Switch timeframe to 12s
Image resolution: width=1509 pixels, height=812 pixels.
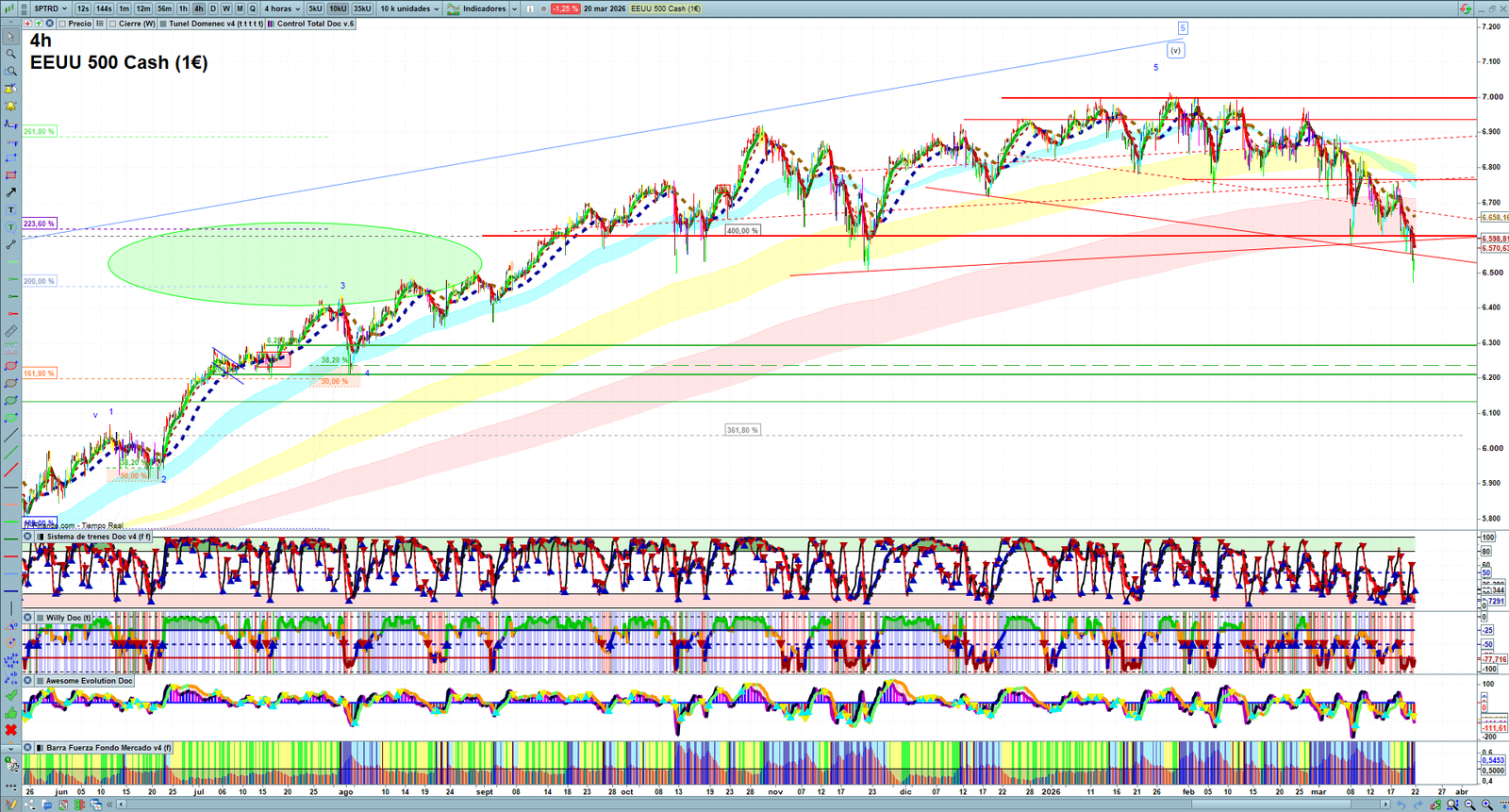click(x=83, y=8)
